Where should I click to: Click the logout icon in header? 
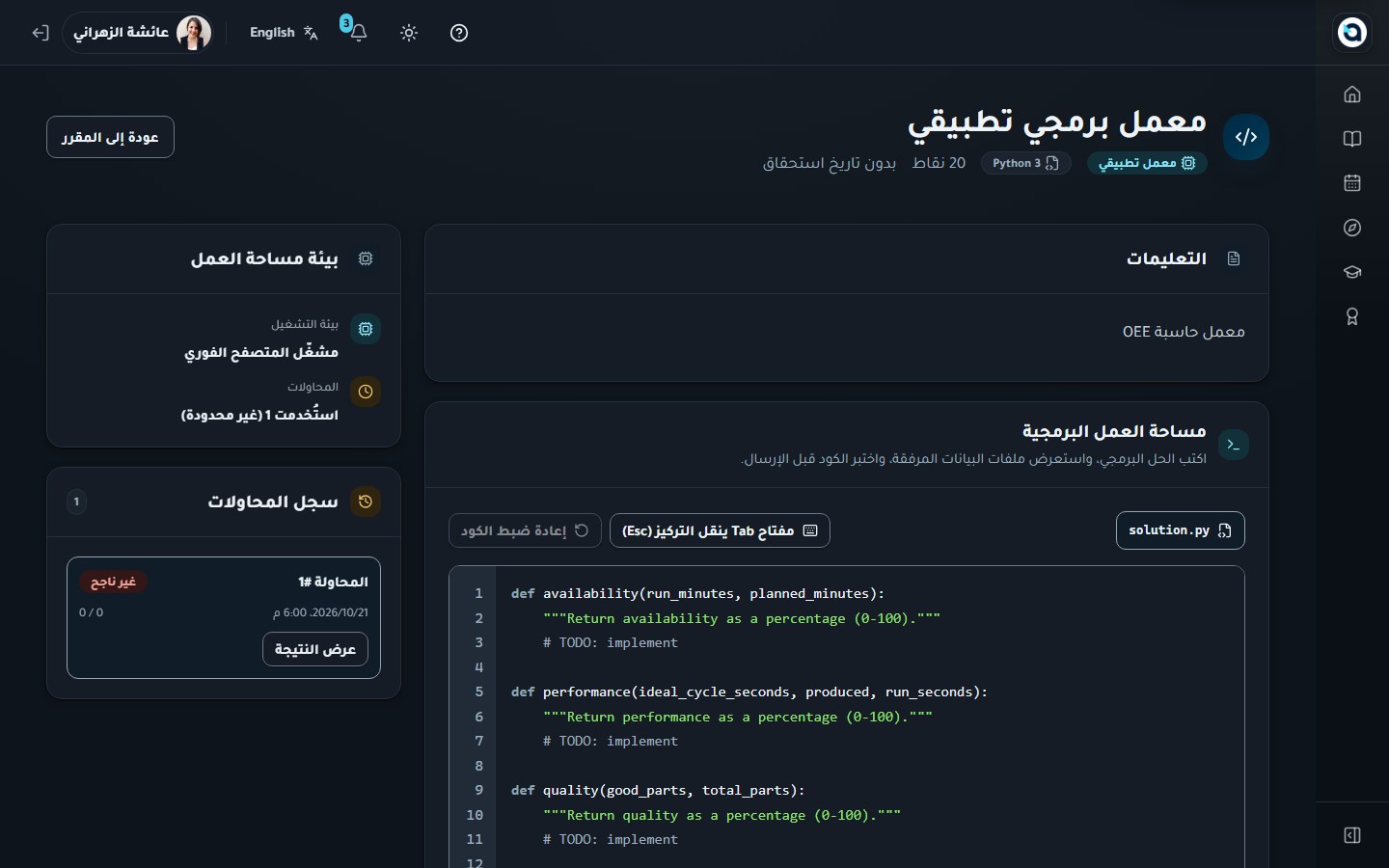41,33
